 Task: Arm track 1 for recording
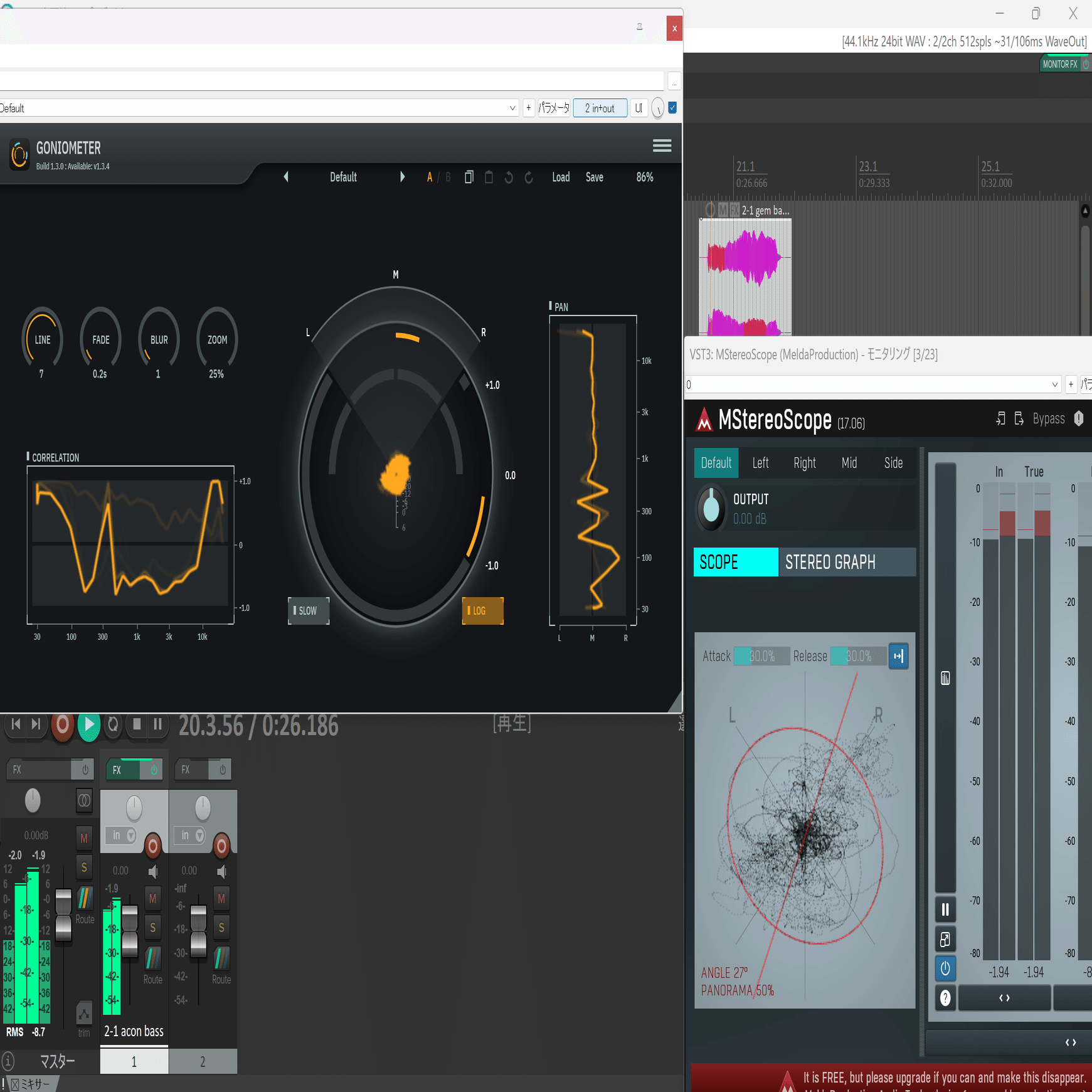coord(152,846)
